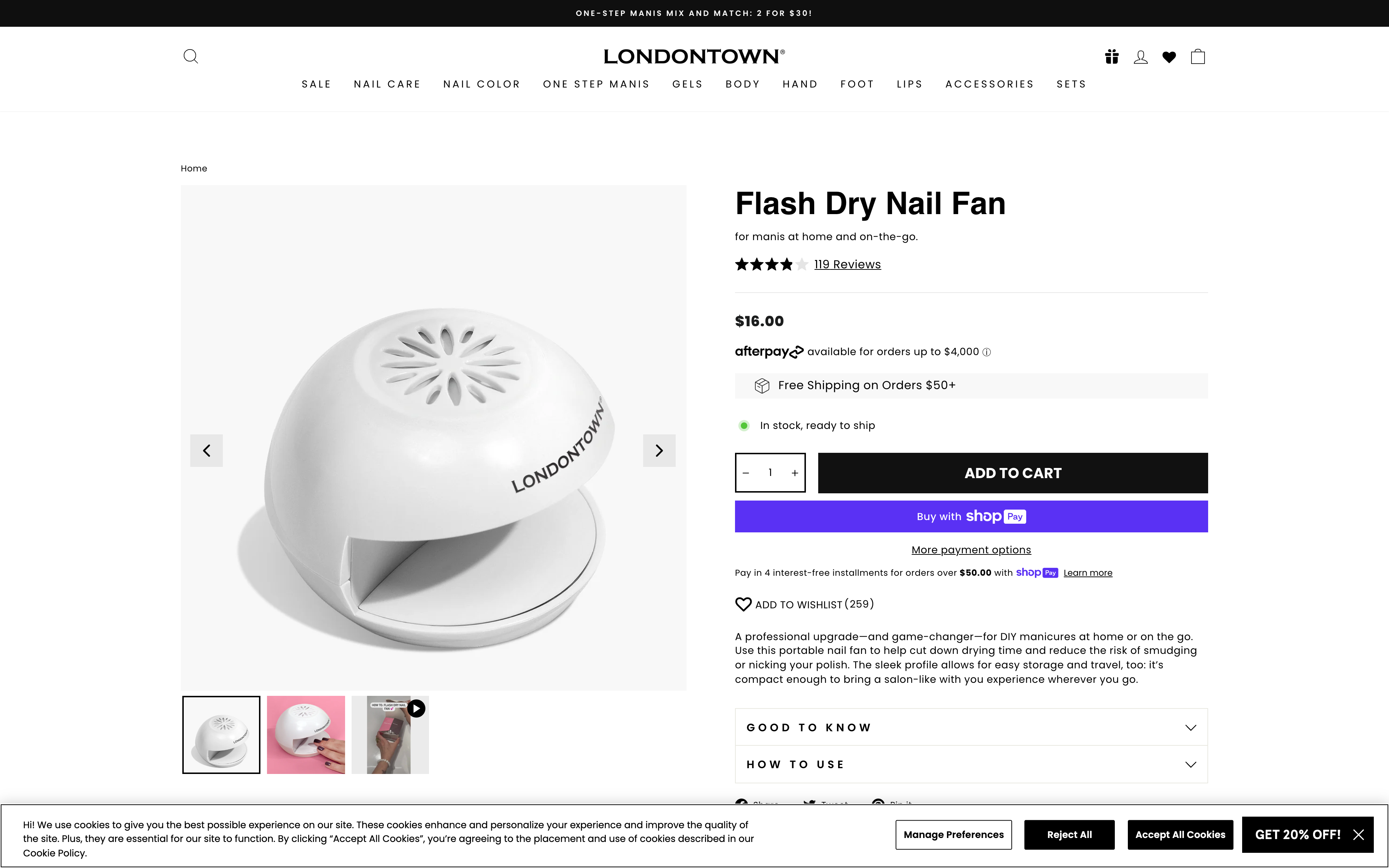Click the previous image arrow on product photo

tap(206, 451)
